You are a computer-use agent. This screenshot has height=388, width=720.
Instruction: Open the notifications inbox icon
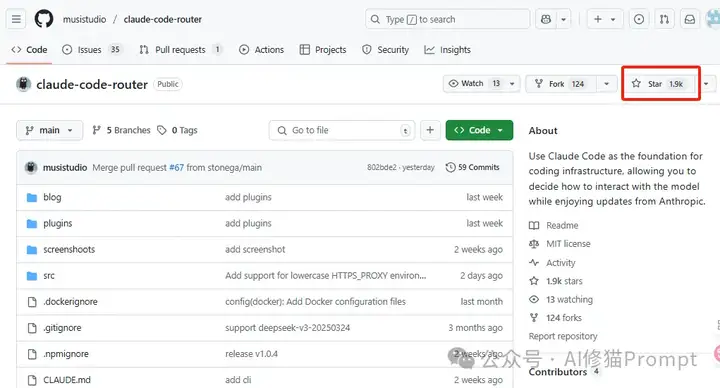click(x=690, y=19)
